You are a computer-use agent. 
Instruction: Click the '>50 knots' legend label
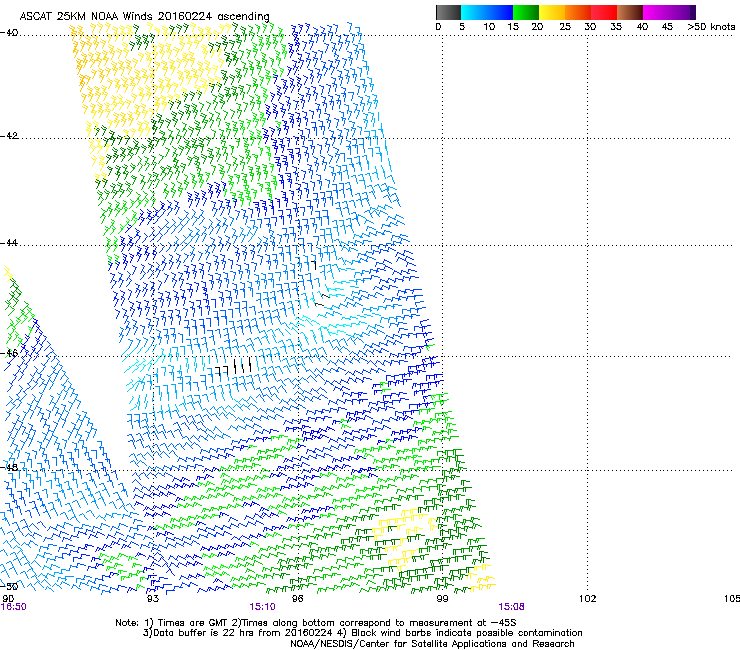point(711,26)
